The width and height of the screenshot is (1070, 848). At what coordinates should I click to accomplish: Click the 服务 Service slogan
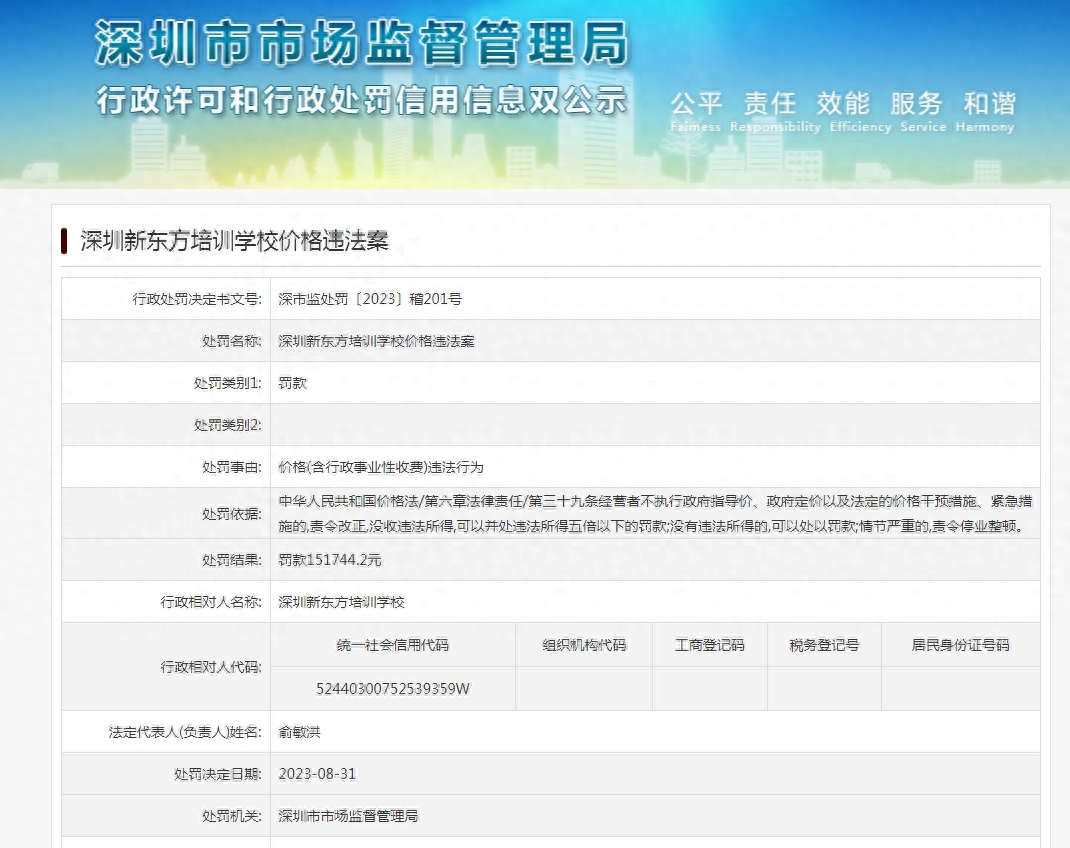(x=923, y=111)
